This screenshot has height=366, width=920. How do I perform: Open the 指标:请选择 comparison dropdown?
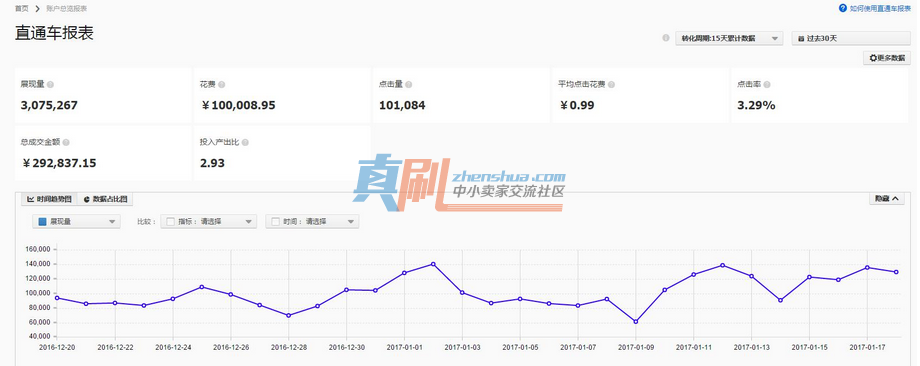[x=208, y=222]
